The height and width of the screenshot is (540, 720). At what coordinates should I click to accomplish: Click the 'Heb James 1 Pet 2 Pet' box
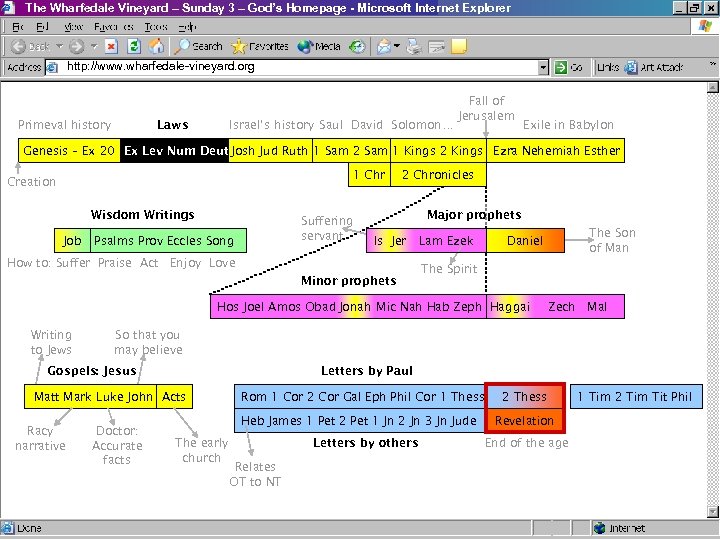click(x=360, y=421)
